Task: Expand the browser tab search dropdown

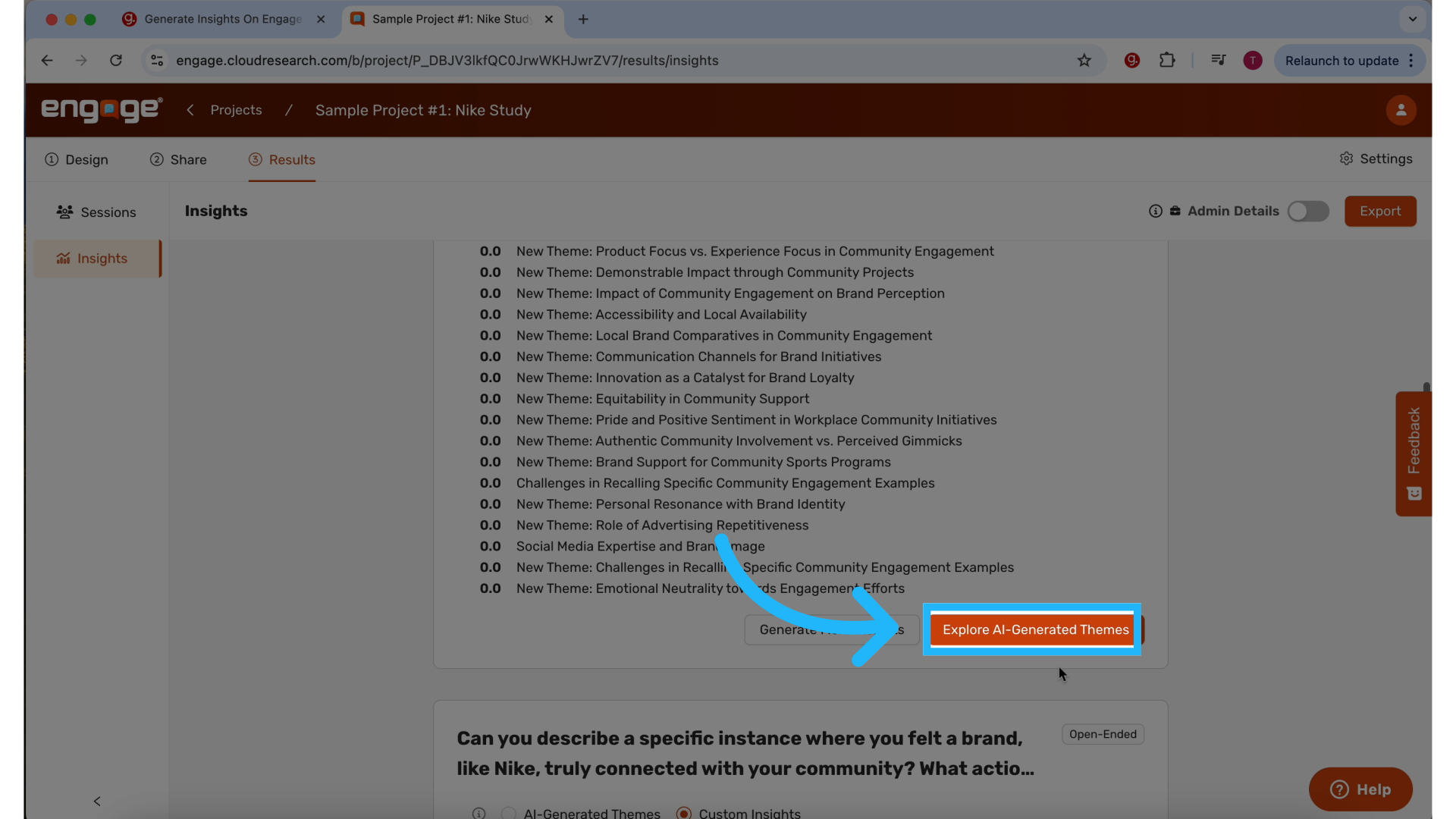Action: [x=1413, y=19]
